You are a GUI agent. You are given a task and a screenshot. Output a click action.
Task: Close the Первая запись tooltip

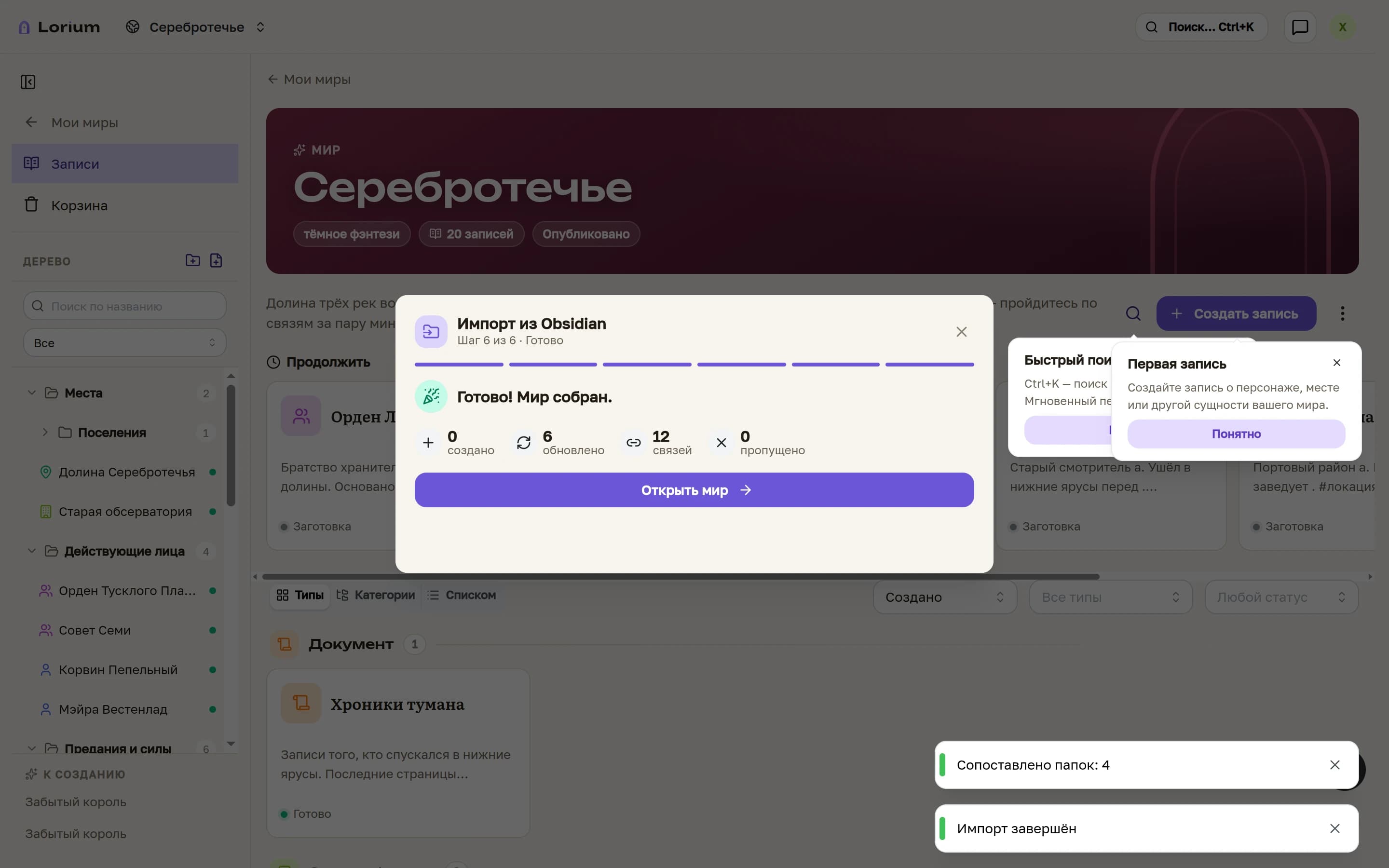click(1337, 363)
